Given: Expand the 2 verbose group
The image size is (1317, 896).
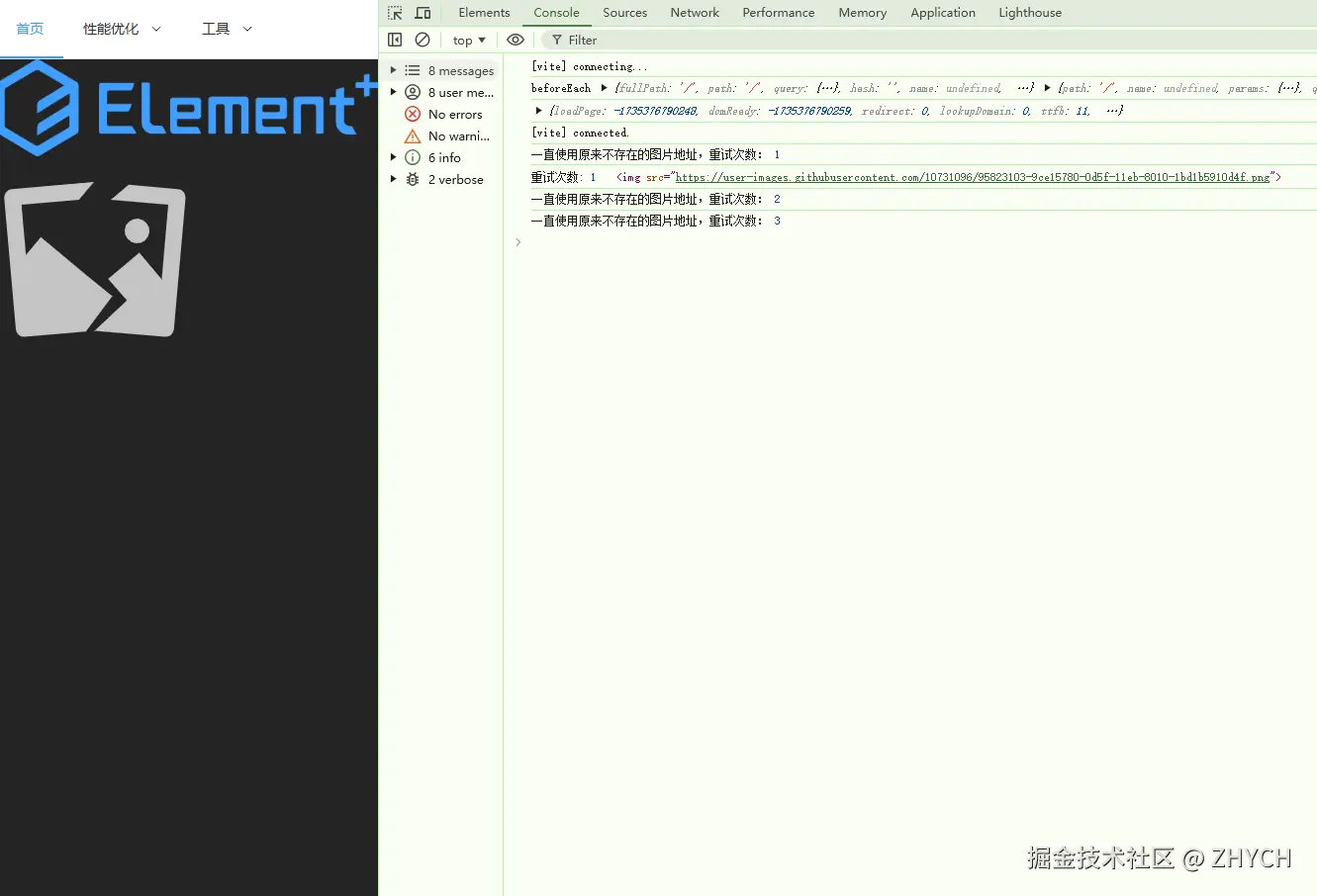Looking at the screenshot, I should (x=393, y=179).
